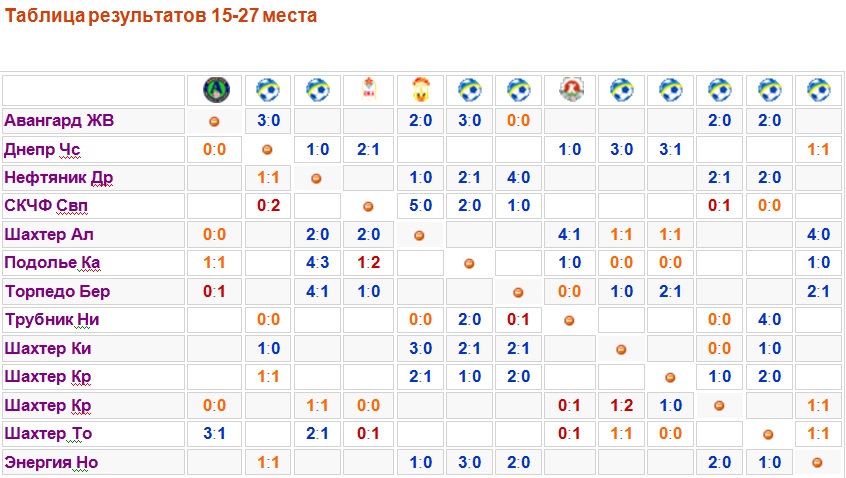Select the Нефтяник Др team name
This screenshot has height=478, width=846.
(x=58, y=178)
